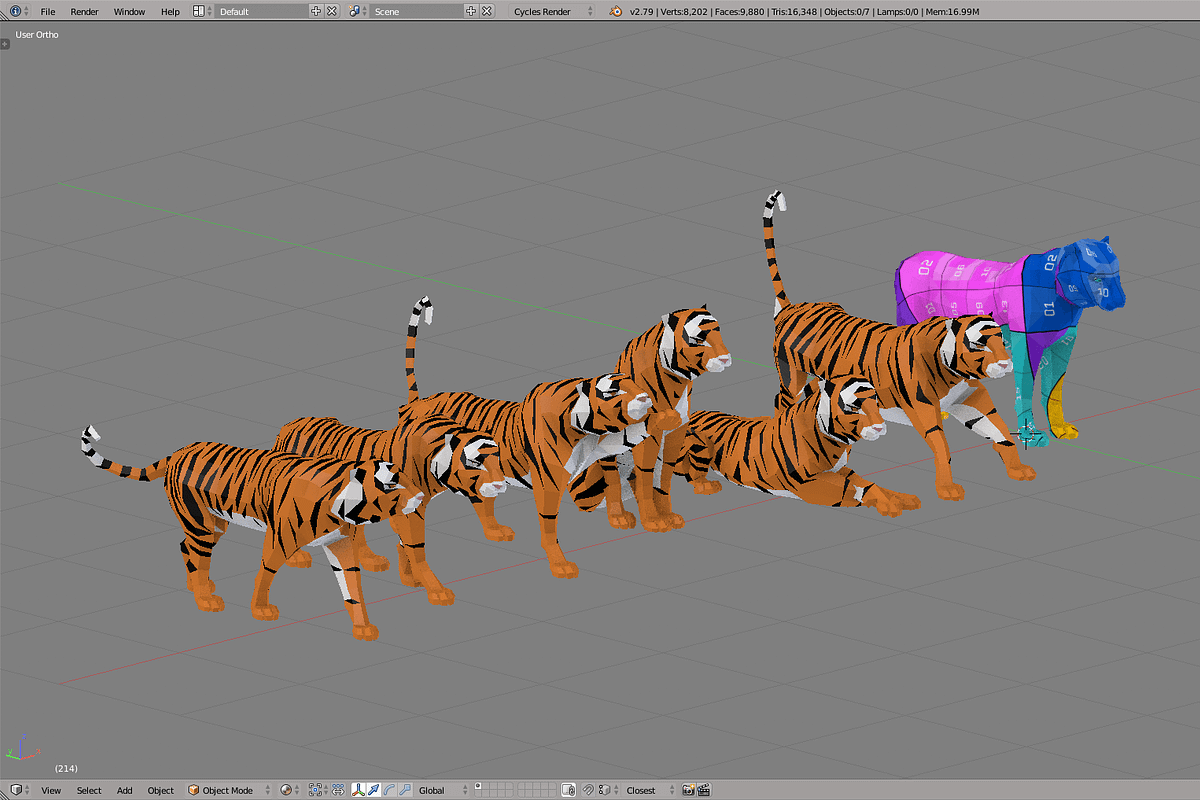Select the lying-down tiger model
1200x800 pixels.
coord(800,455)
